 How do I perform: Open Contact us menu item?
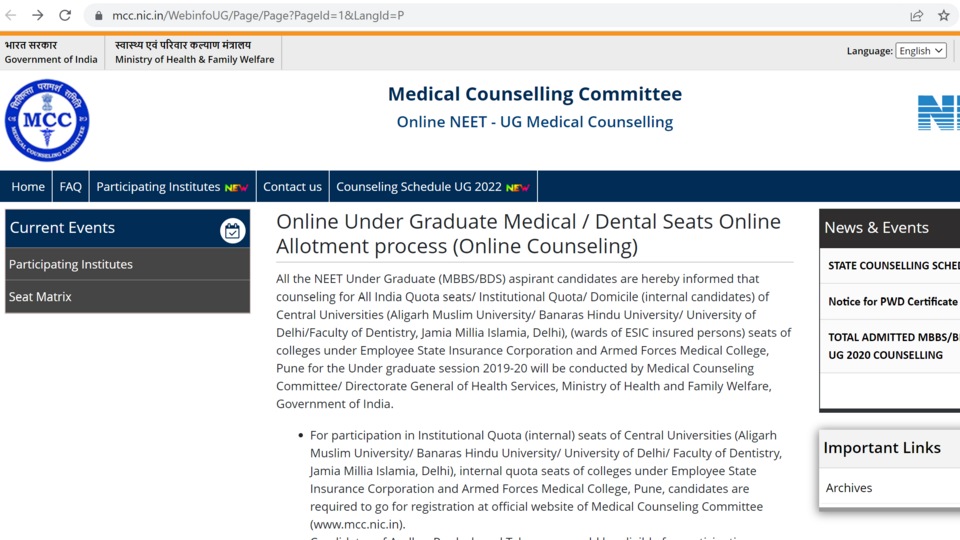[x=293, y=187]
